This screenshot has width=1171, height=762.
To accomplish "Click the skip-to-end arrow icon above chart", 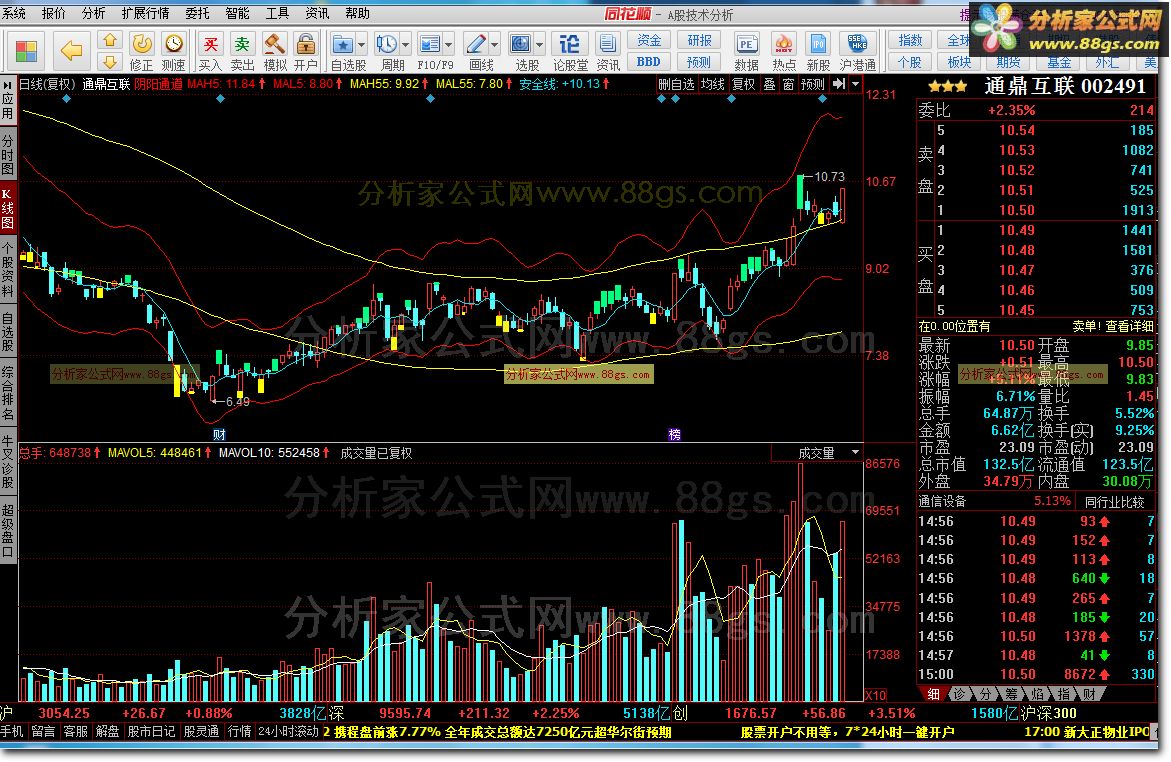I will [839, 84].
